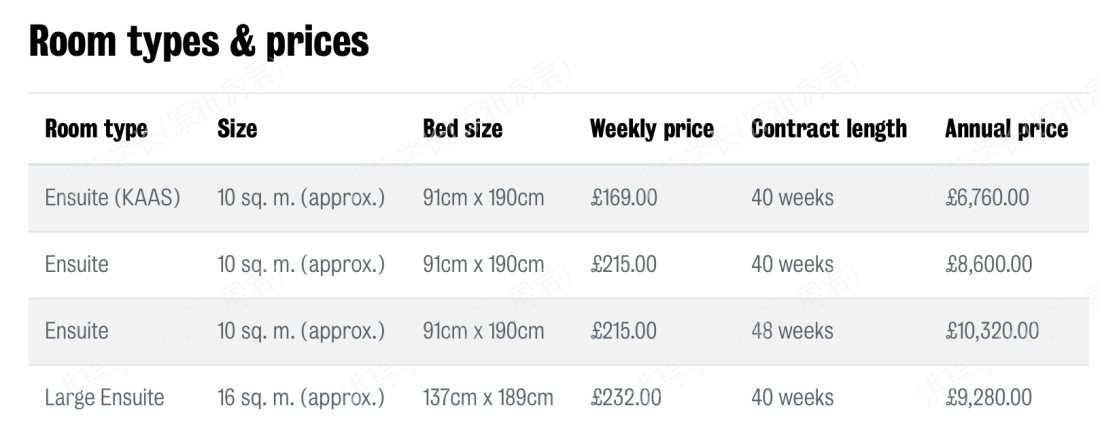1100x446 pixels.
Task: Select the £10,320.00 annual price
Action: click(x=991, y=331)
